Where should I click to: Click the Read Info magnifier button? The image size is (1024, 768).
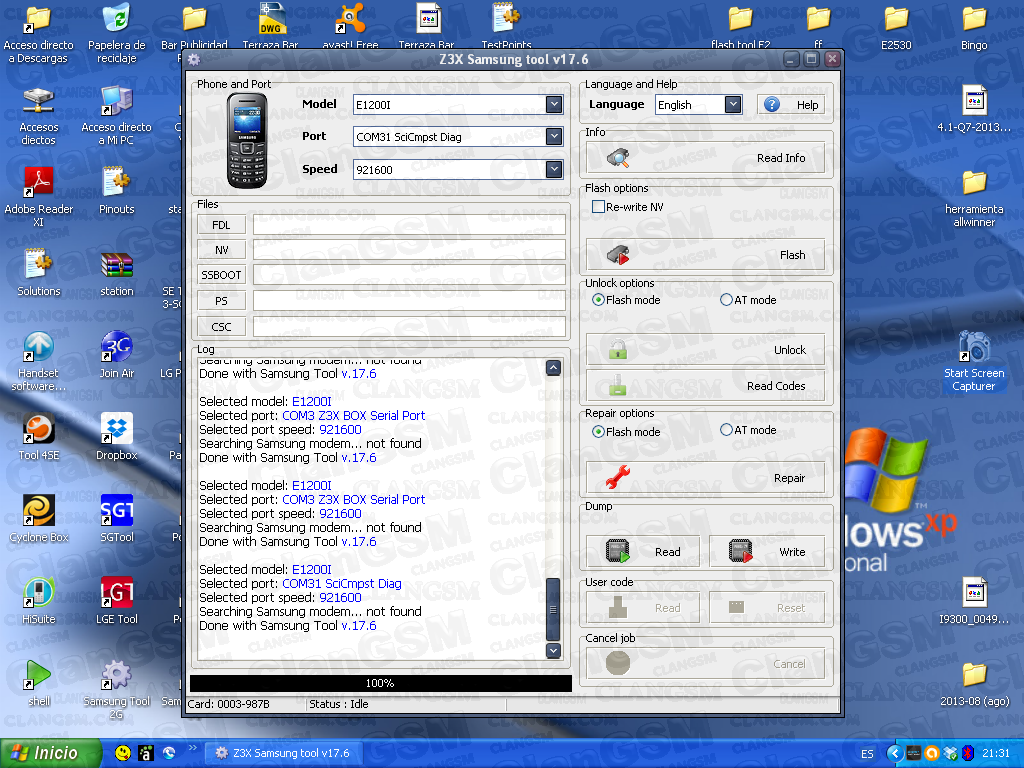tap(705, 158)
